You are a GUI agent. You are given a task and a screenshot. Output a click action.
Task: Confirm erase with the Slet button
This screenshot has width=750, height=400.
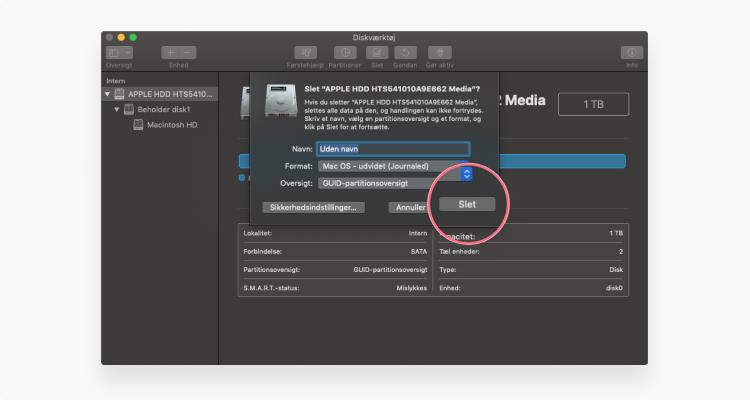467,204
